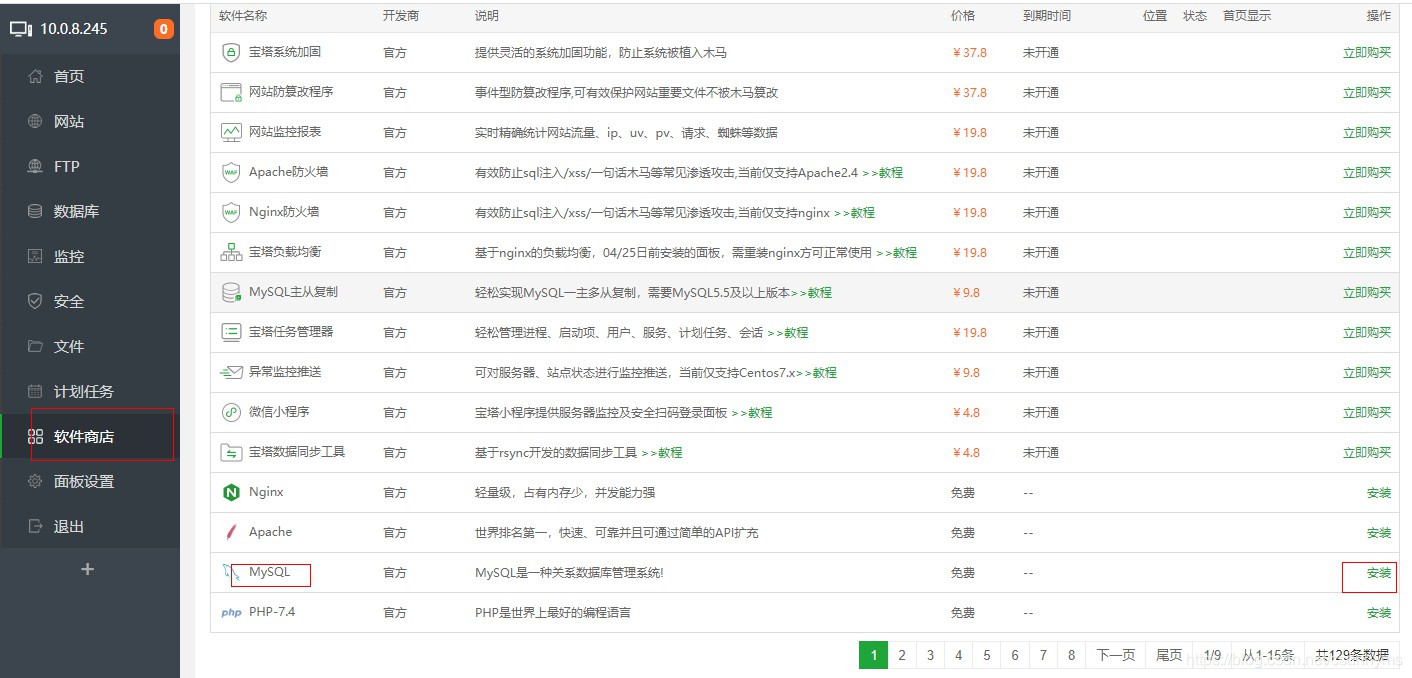Click the server monitor icon beside 10.0.8.245
Viewport: 1412px width, 678px height.
click(x=21, y=29)
